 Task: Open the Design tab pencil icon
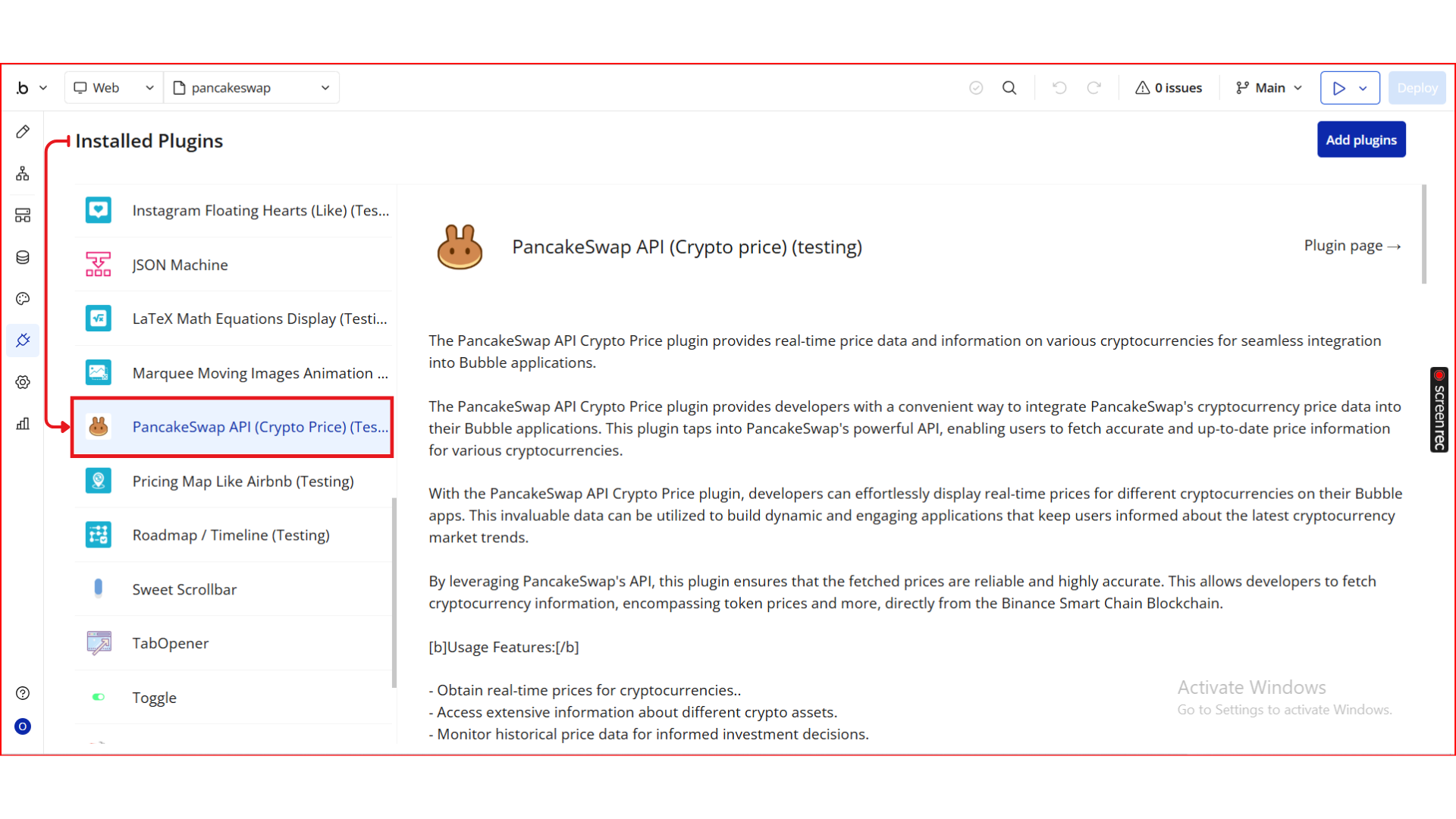[x=23, y=132]
